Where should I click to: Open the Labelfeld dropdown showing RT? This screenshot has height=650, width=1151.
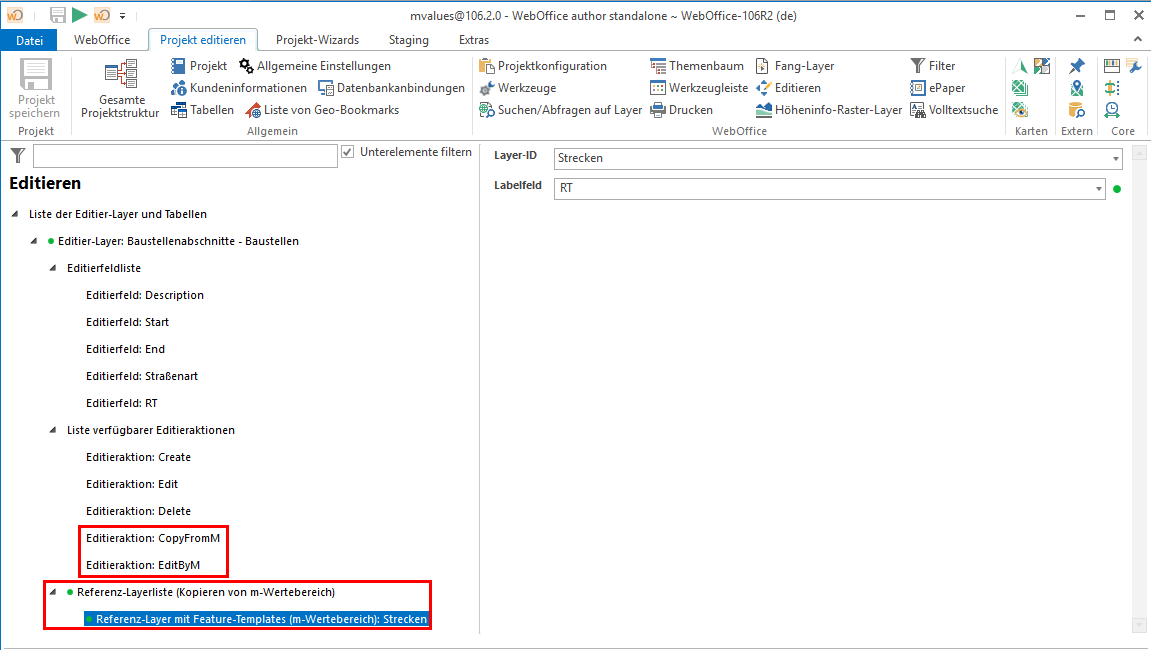(1096, 189)
